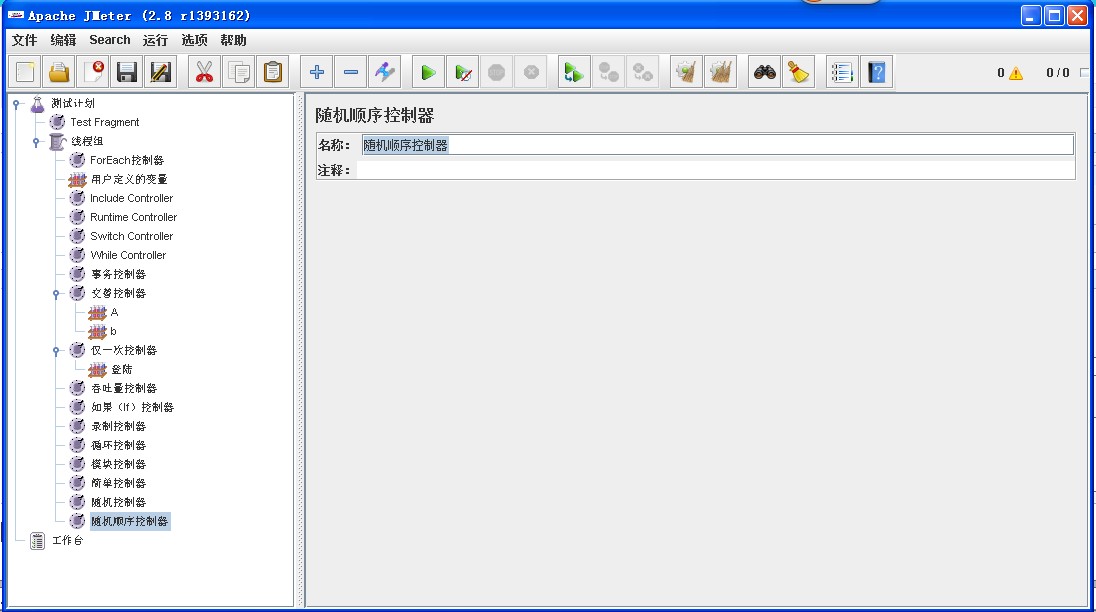Click the 0 / 0 thread count indicator
This screenshot has height=612, width=1096.
tap(1058, 73)
